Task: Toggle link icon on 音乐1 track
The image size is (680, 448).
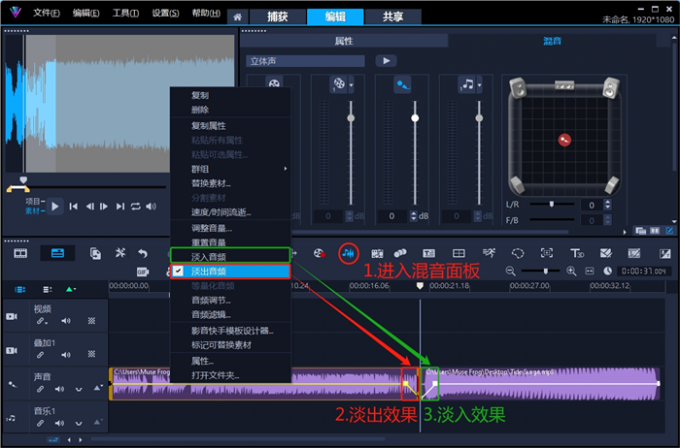Action: point(40,423)
